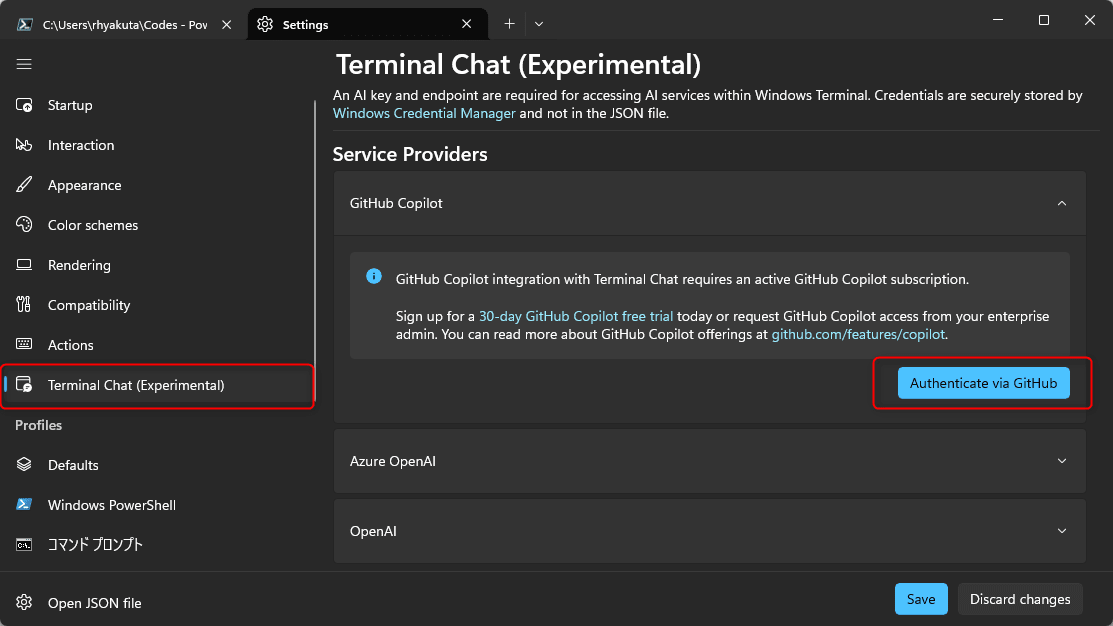
Task: Open a new tab with plus button
Action: [x=509, y=24]
